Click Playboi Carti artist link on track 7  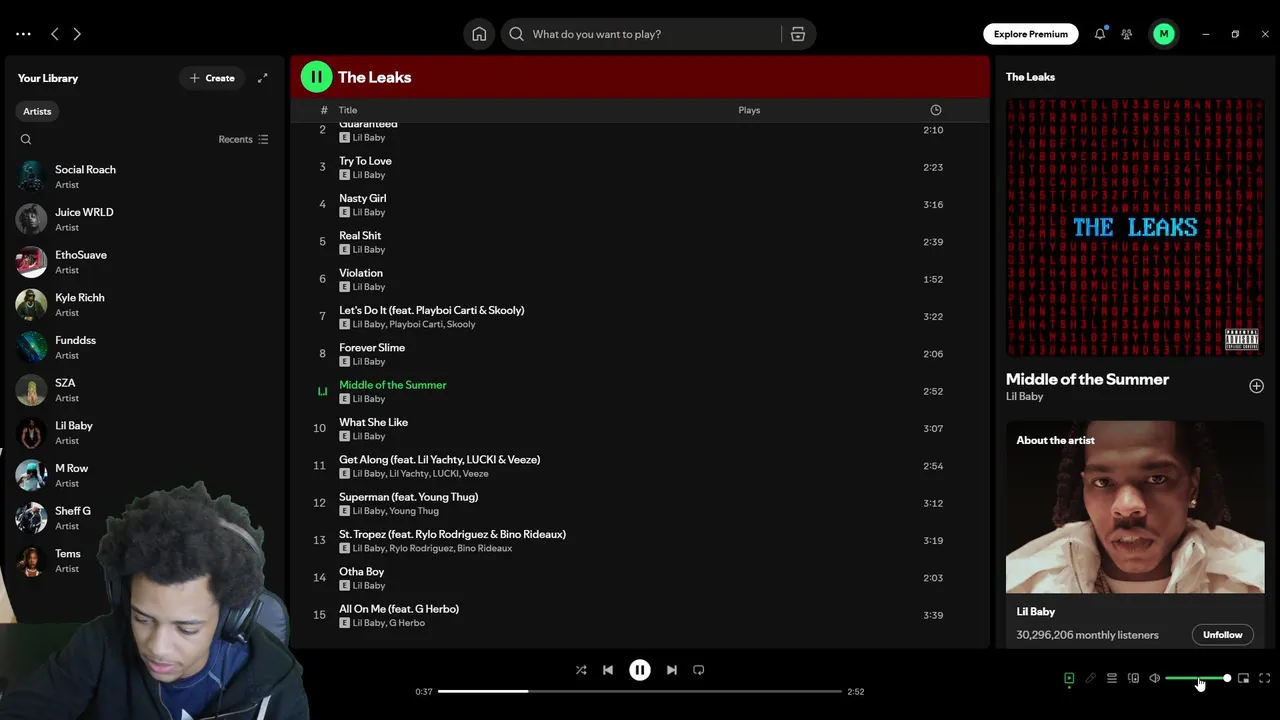coord(415,324)
